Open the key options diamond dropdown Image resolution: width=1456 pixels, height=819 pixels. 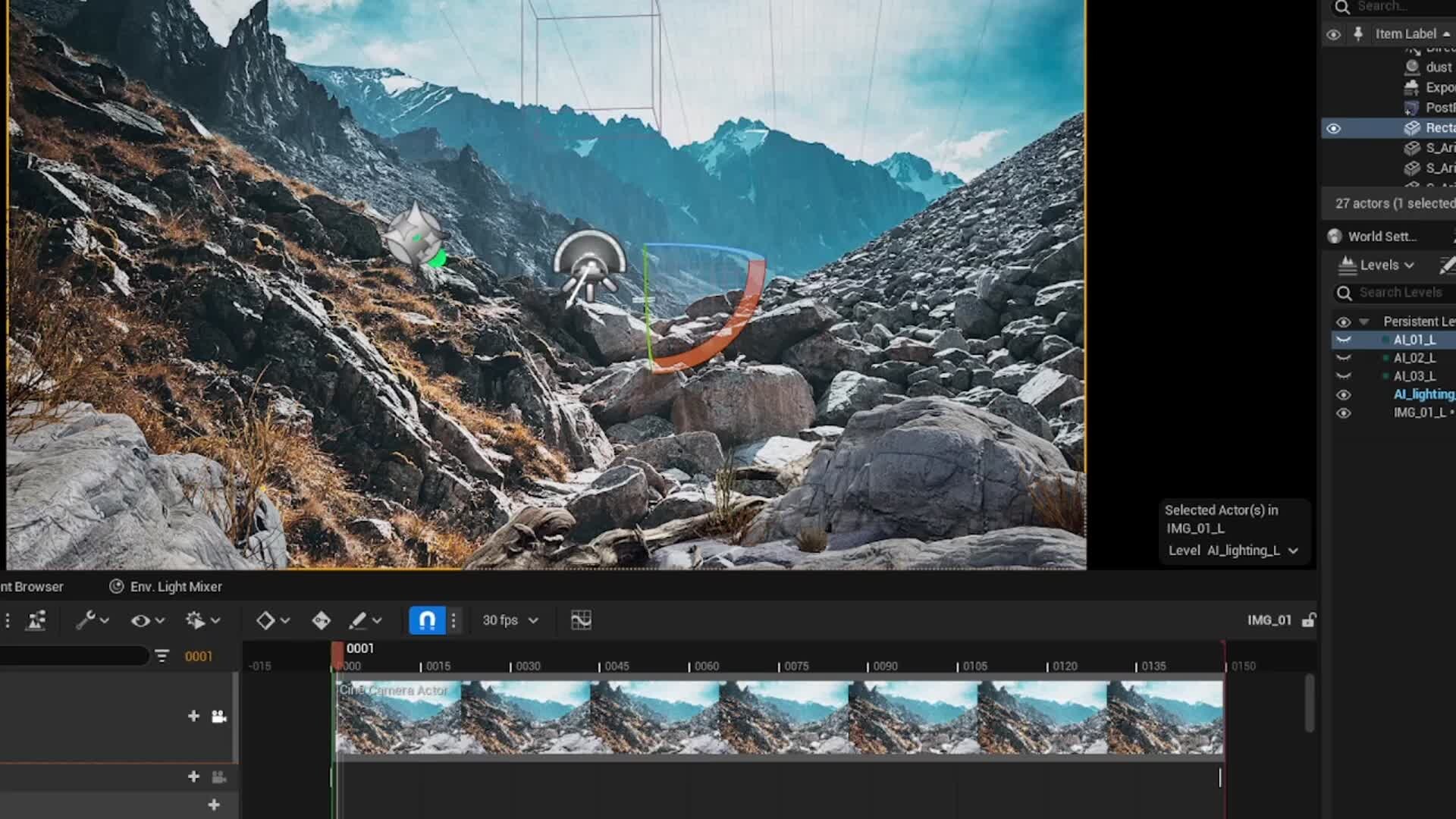[x=273, y=620]
